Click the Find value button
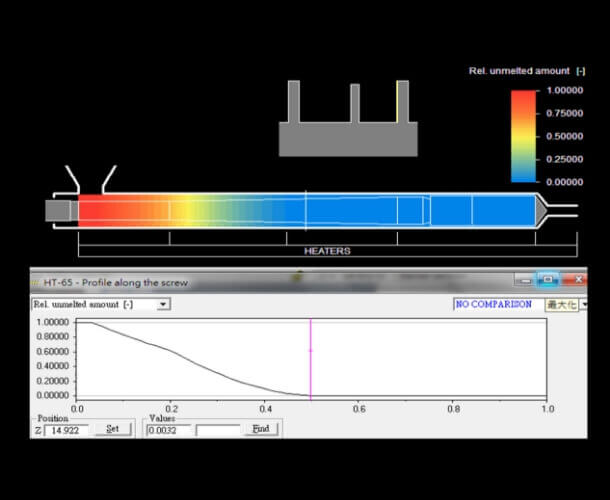Screen dimensions: 610x500 point(261,429)
